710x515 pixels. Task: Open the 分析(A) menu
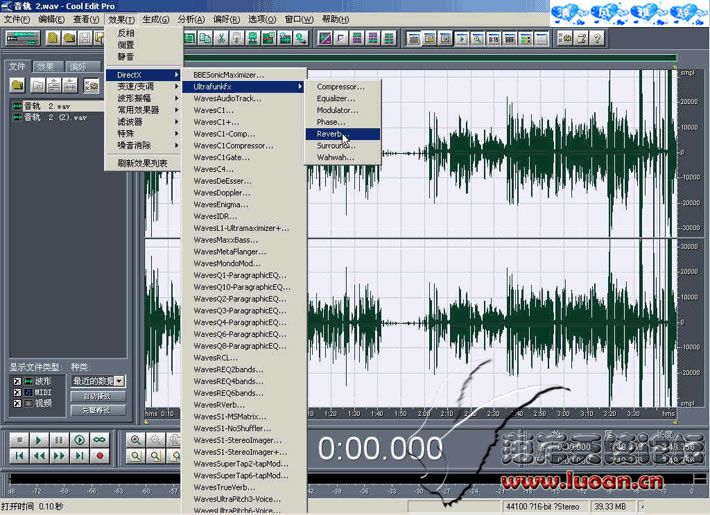[191, 19]
